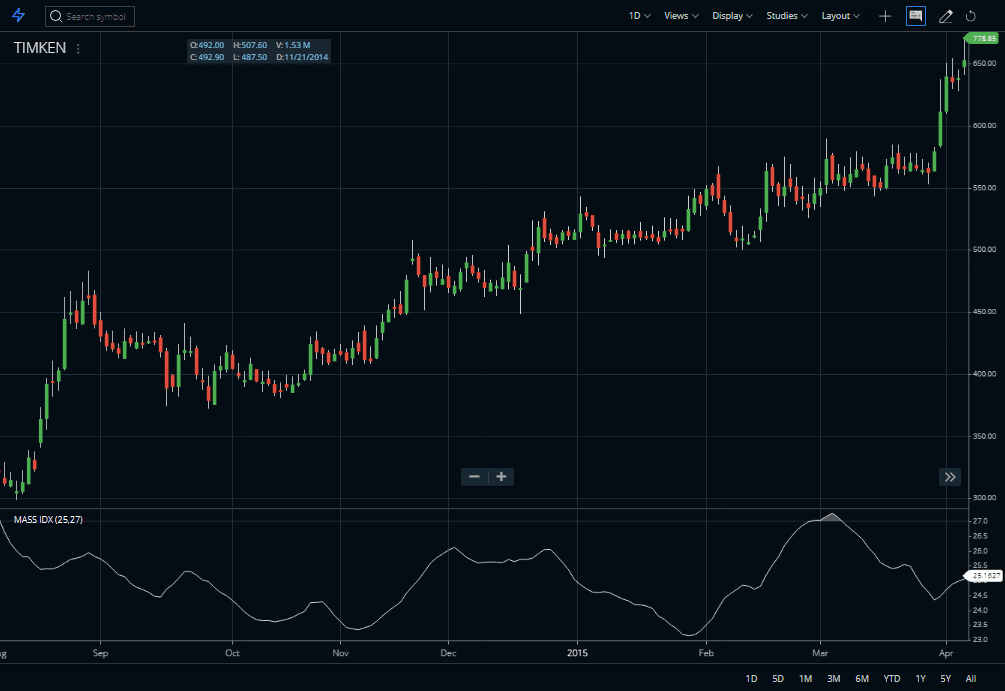Viewport: 1005px width, 691px height.
Task: Select the pencil drawing tool
Action: (945, 16)
